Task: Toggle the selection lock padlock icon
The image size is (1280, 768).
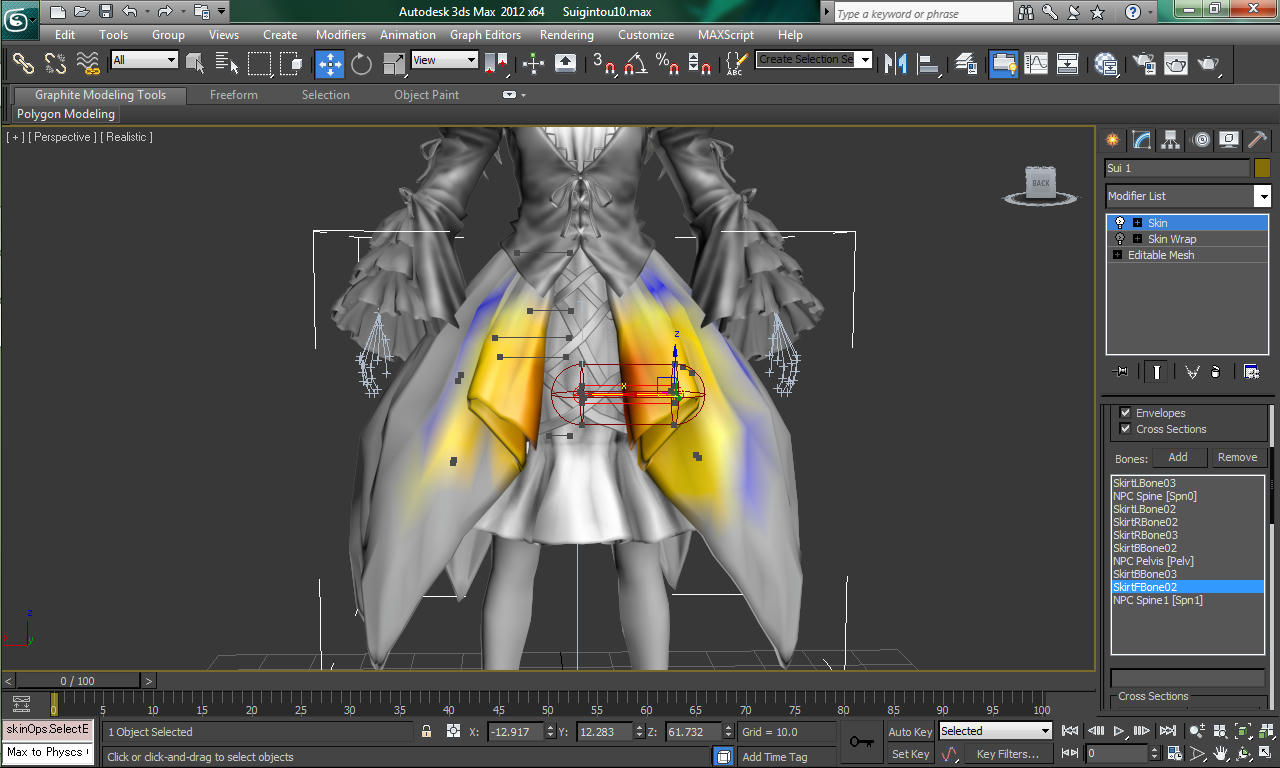Action: (x=427, y=732)
